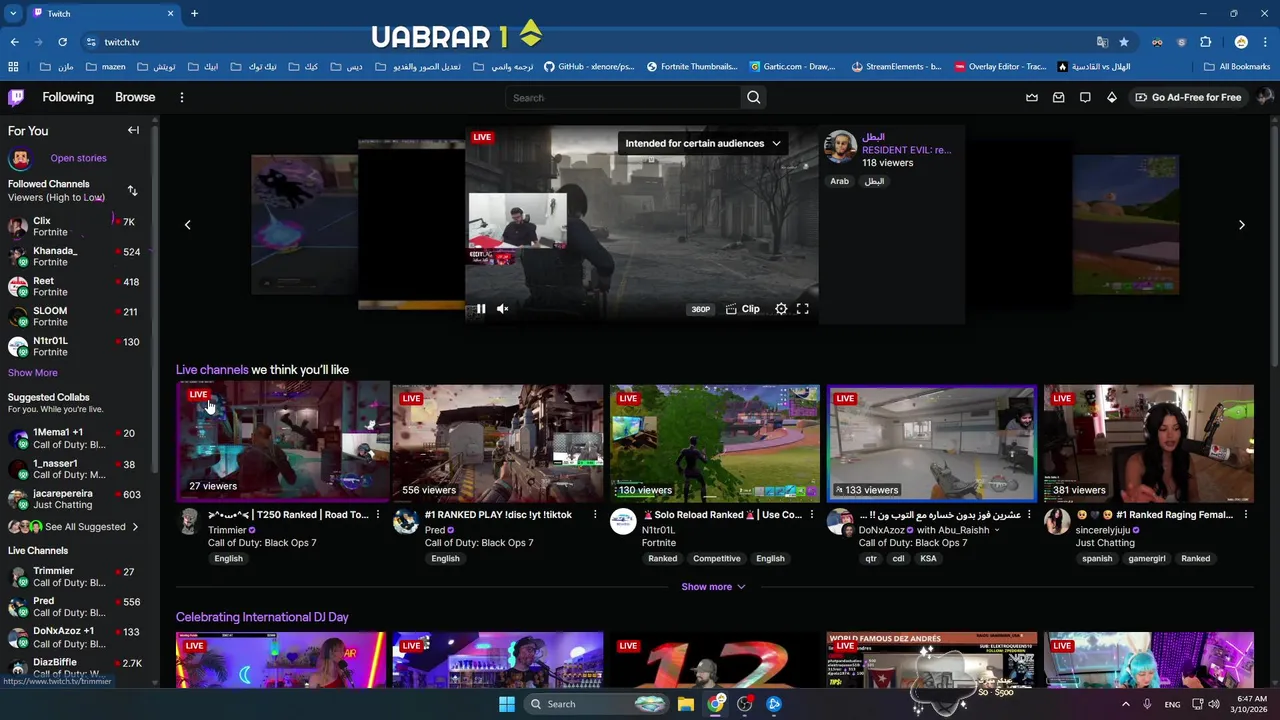Reload the page in Chrome
This screenshot has width=1280, height=720.
[62, 42]
